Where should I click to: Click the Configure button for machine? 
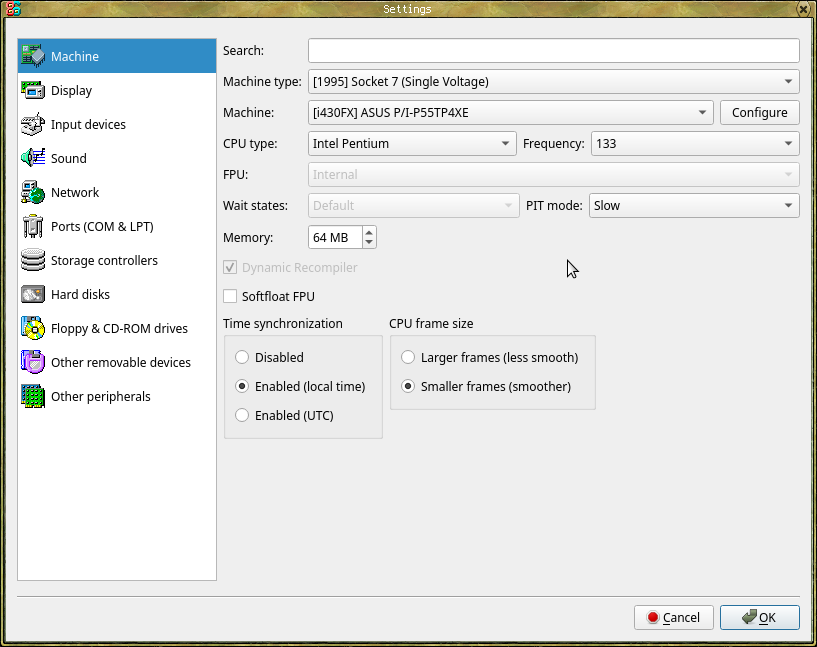[x=759, y=113]
